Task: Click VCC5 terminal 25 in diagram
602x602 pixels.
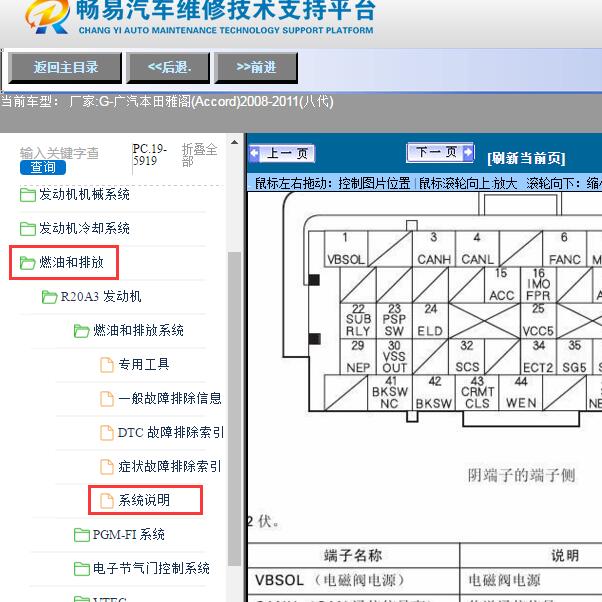Action: click(538, 321)
